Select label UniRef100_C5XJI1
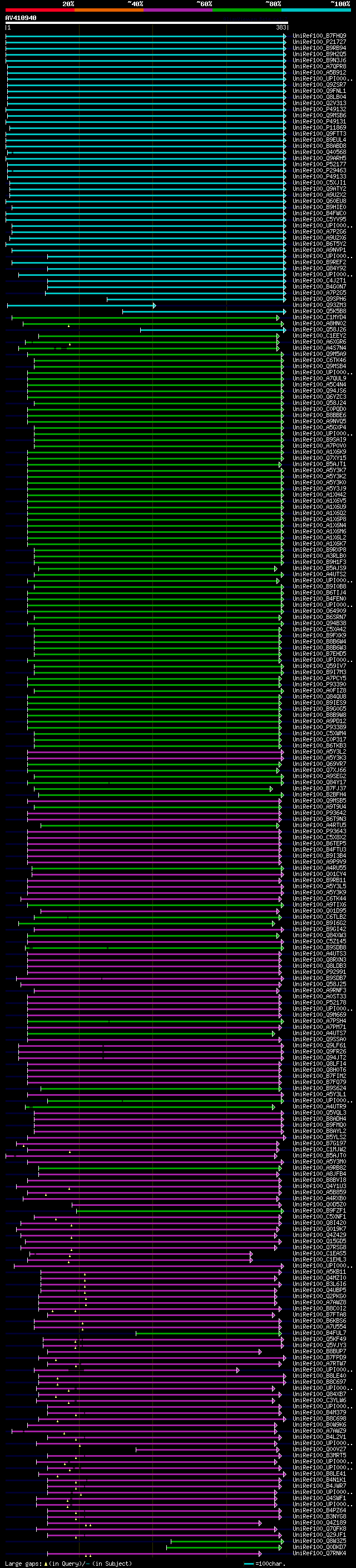 [x=319, y=182]
